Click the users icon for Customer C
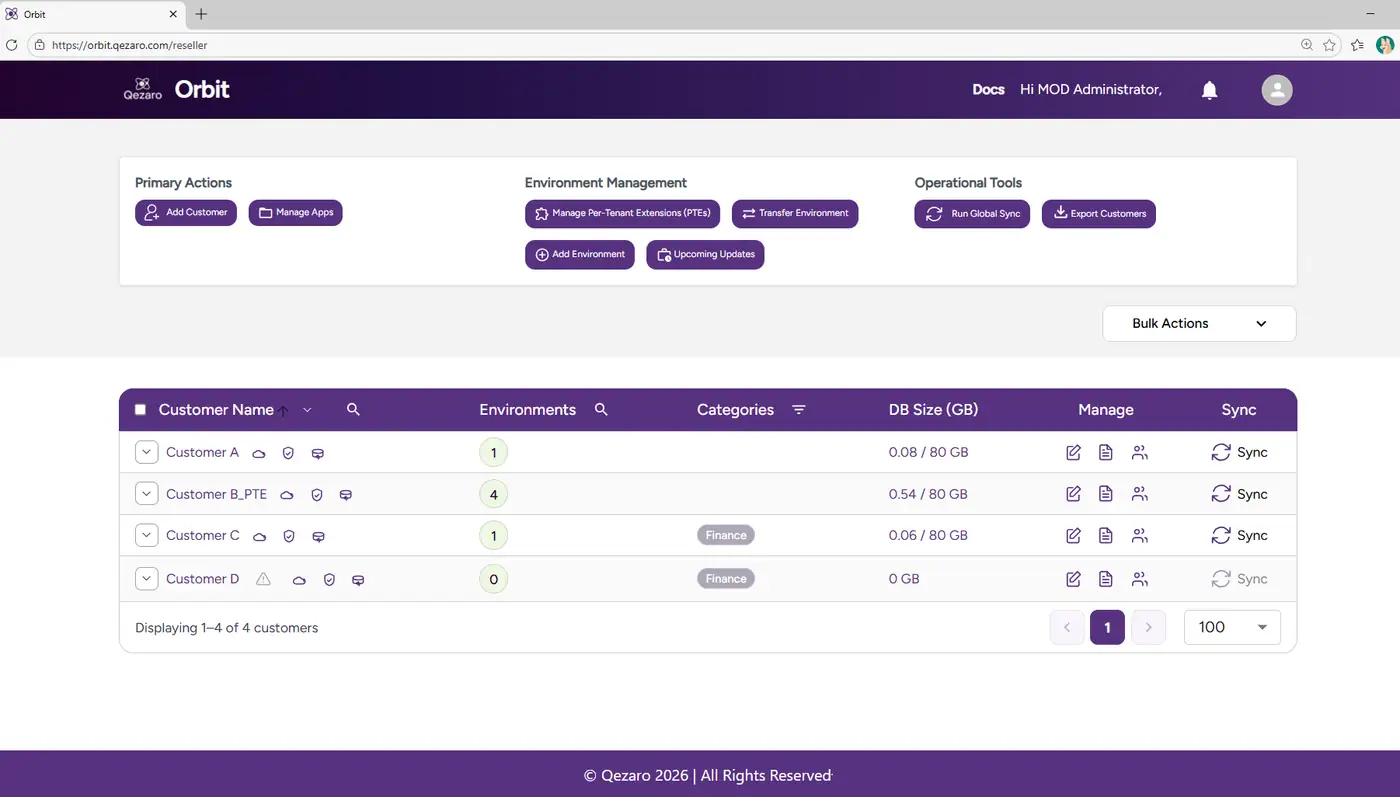 (x=1139, y=536)
